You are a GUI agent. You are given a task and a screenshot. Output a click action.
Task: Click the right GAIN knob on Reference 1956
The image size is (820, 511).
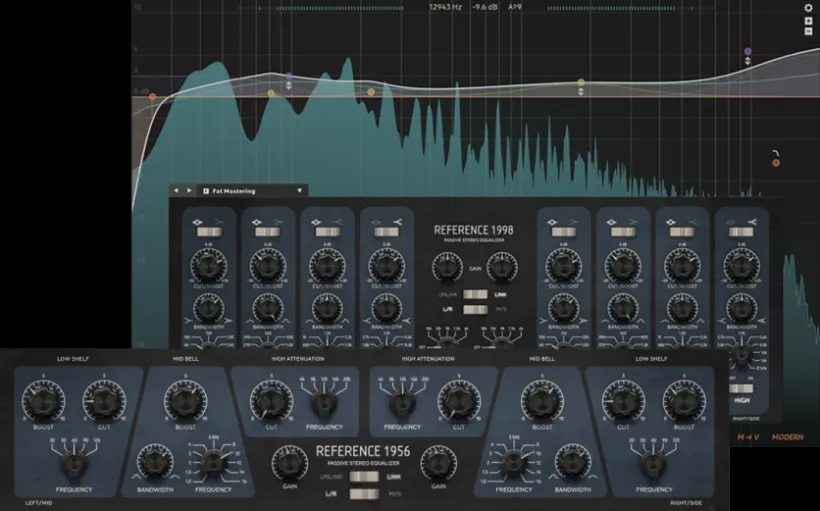[439, 463]
